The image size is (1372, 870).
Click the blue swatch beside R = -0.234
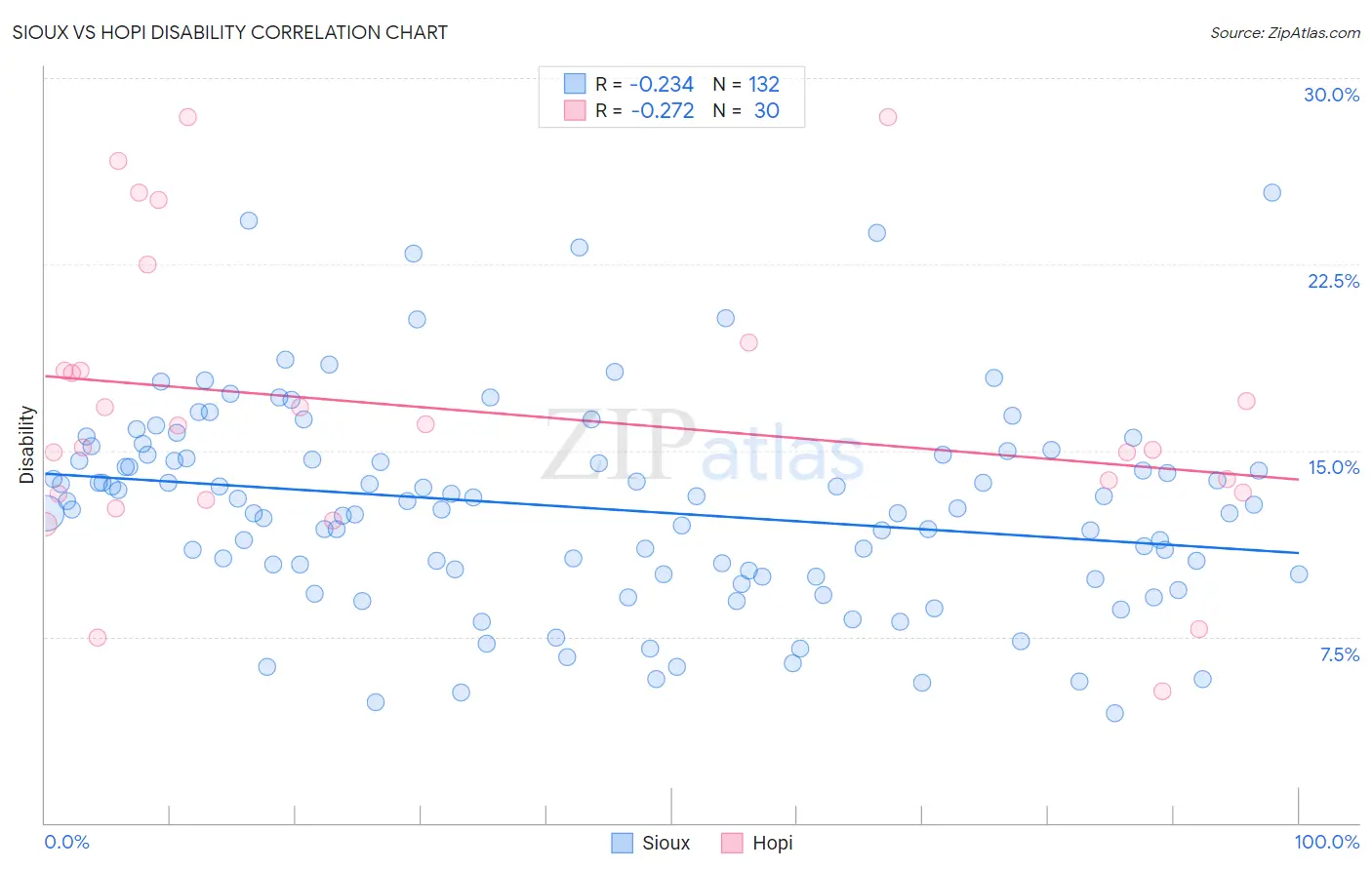tap(575, 84)
